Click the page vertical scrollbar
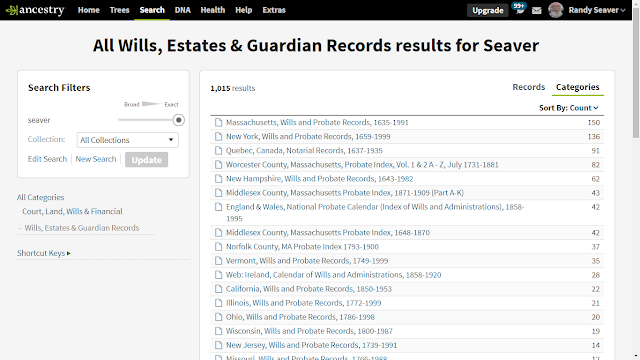This screenshot has height=360, width=640. point(636,73)
